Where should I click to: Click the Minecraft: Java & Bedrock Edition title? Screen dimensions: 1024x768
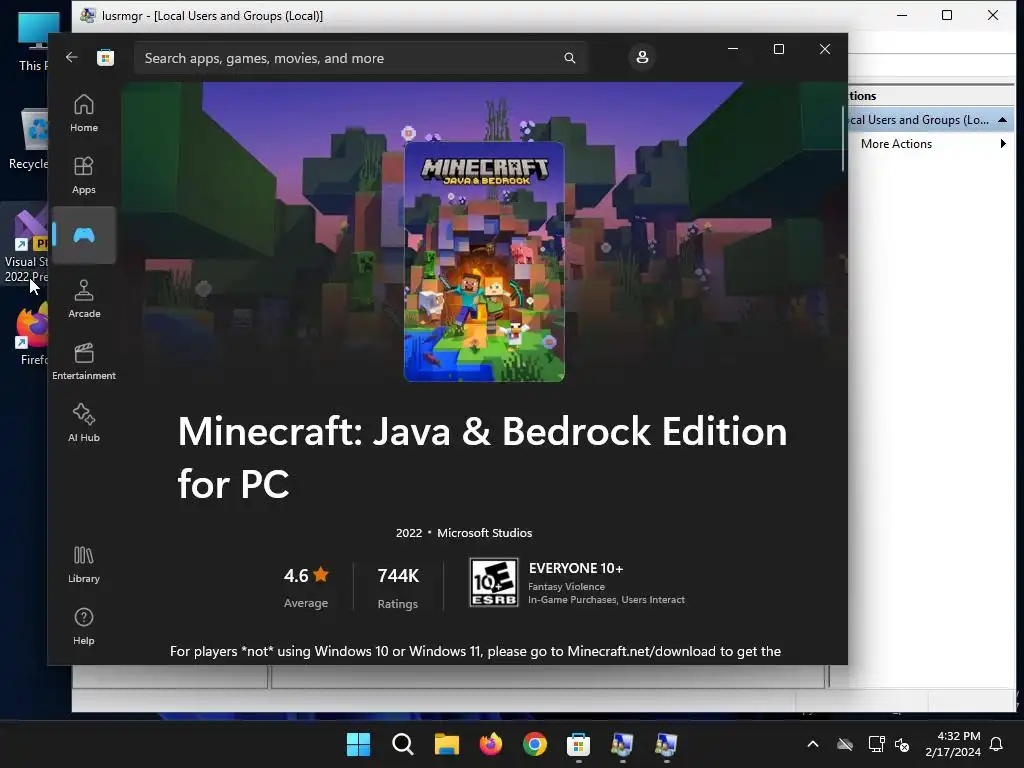click(x=482, y=457)
